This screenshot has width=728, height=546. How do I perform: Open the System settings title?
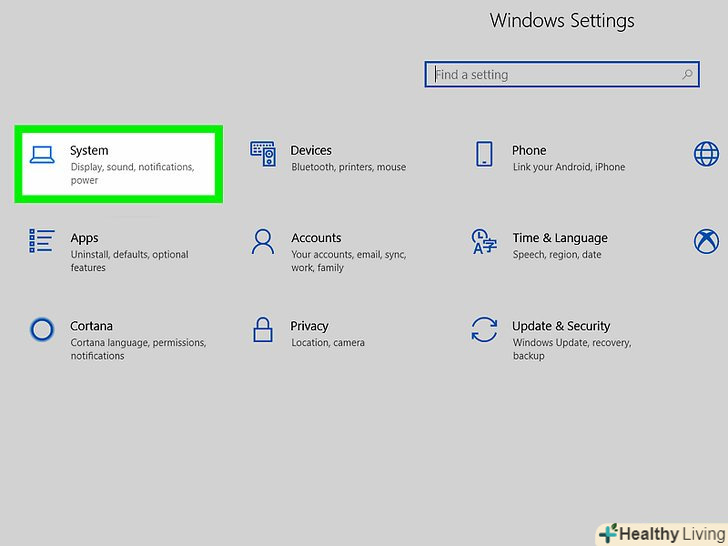[x=89, y=151]
